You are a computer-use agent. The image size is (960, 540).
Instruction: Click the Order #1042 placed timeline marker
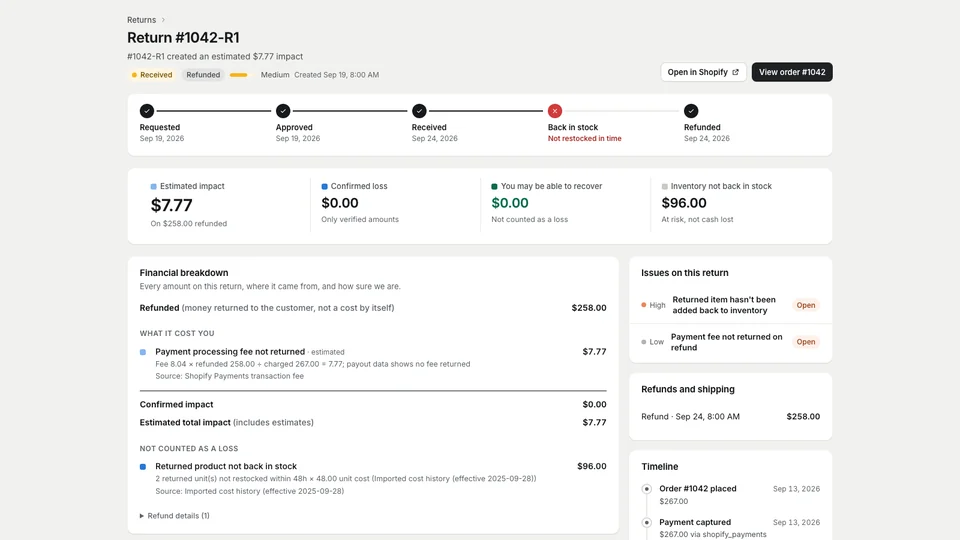point(647,489)
